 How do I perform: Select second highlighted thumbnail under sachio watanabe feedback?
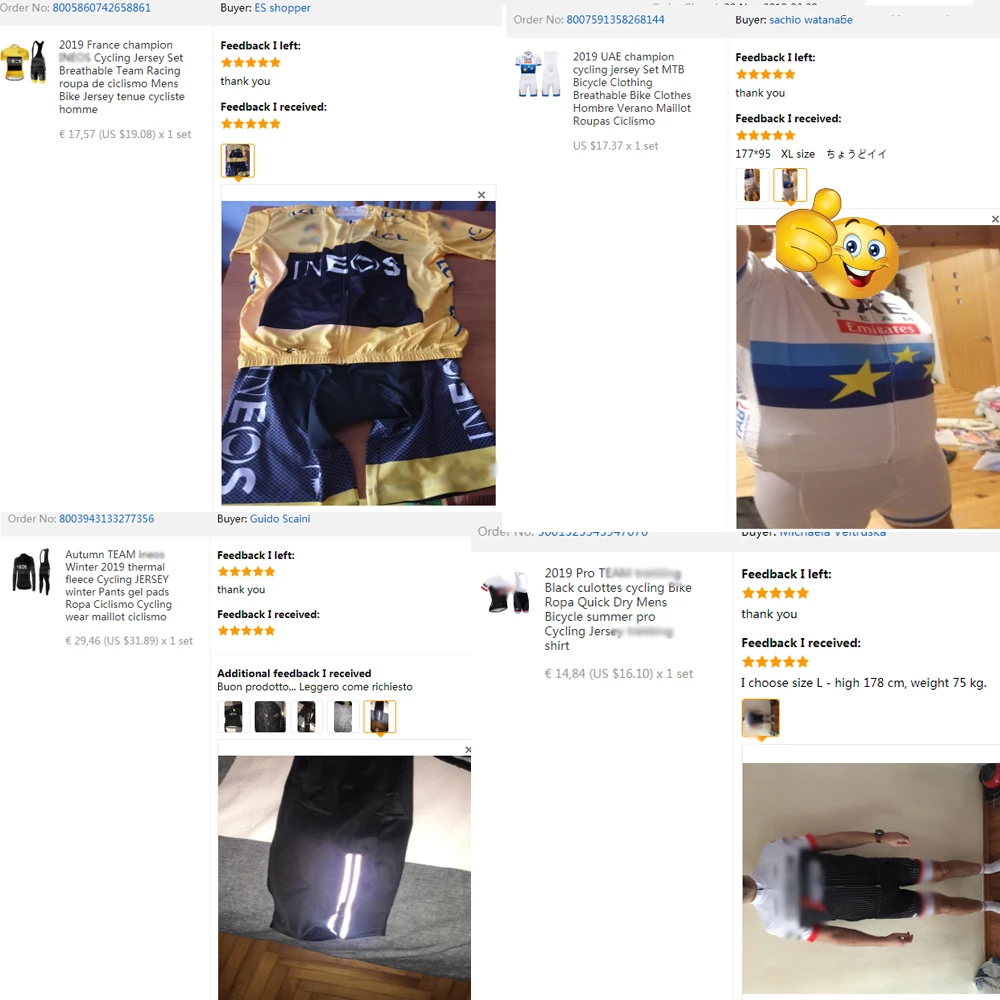790,185
